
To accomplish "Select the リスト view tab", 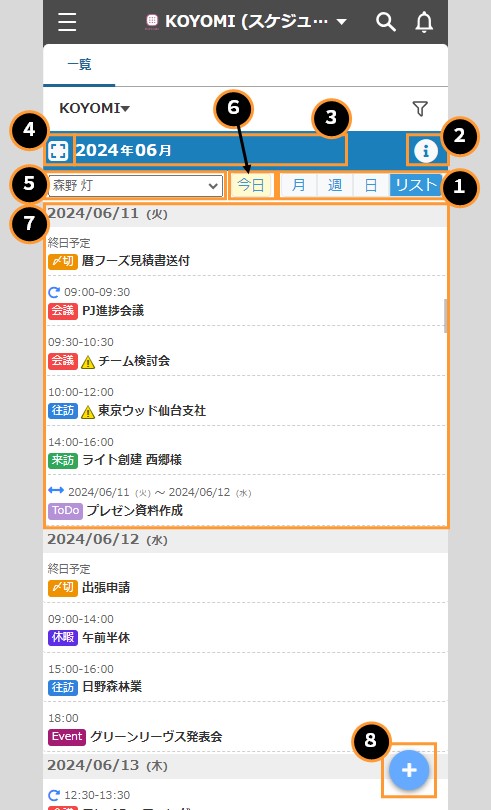I will 416,185.
